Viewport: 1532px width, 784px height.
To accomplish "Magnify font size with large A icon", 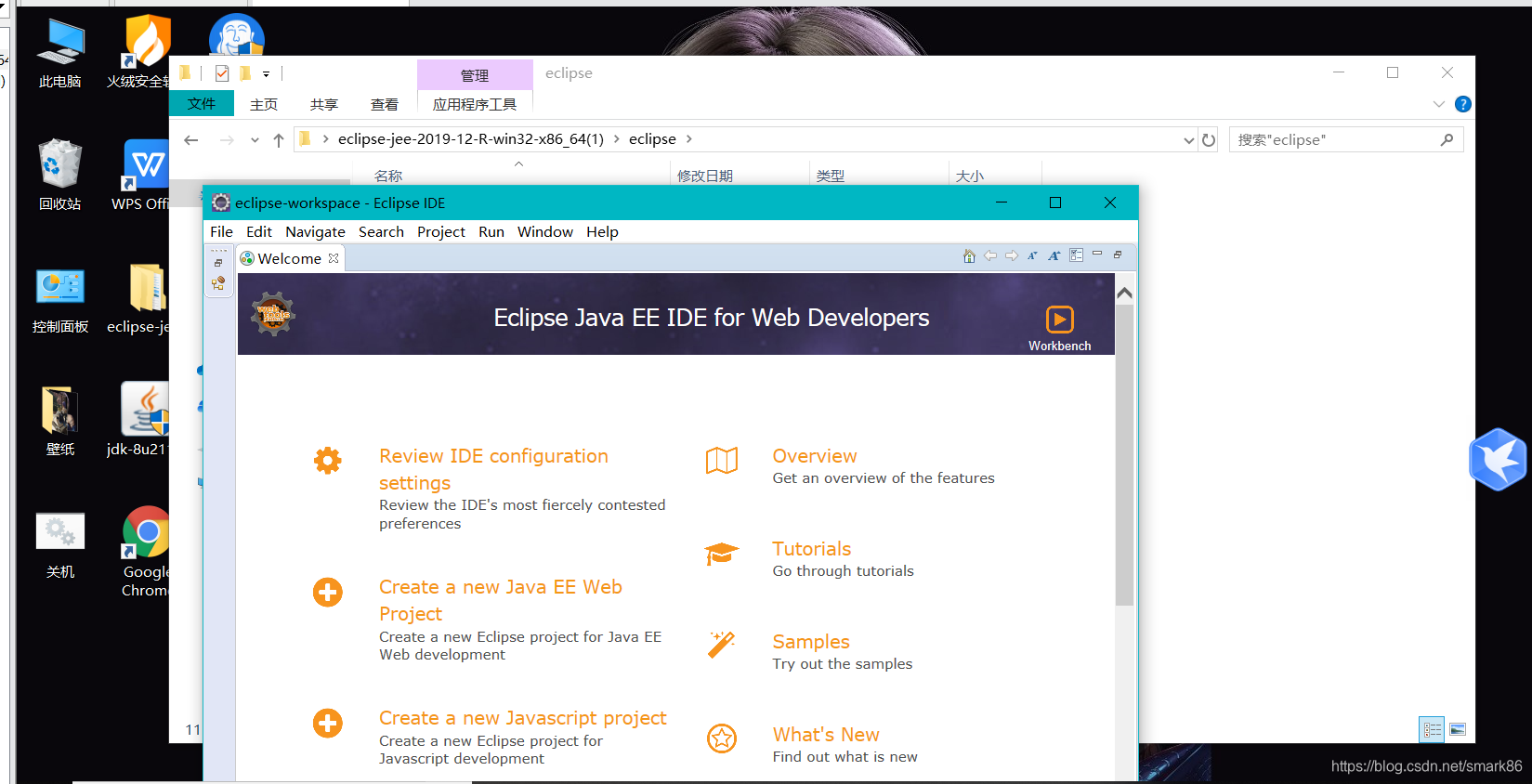I will (1054, 256).
